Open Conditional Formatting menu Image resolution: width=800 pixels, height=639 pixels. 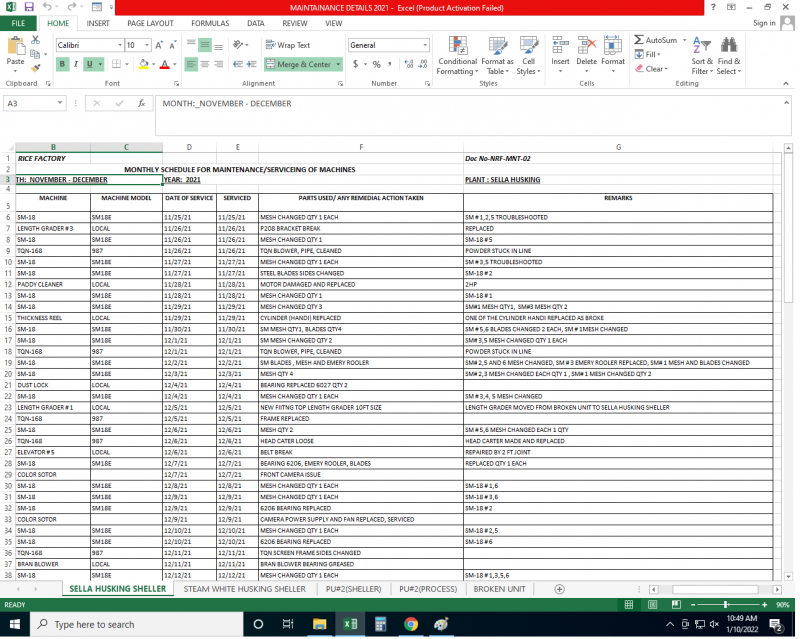[x=457, y=56]
